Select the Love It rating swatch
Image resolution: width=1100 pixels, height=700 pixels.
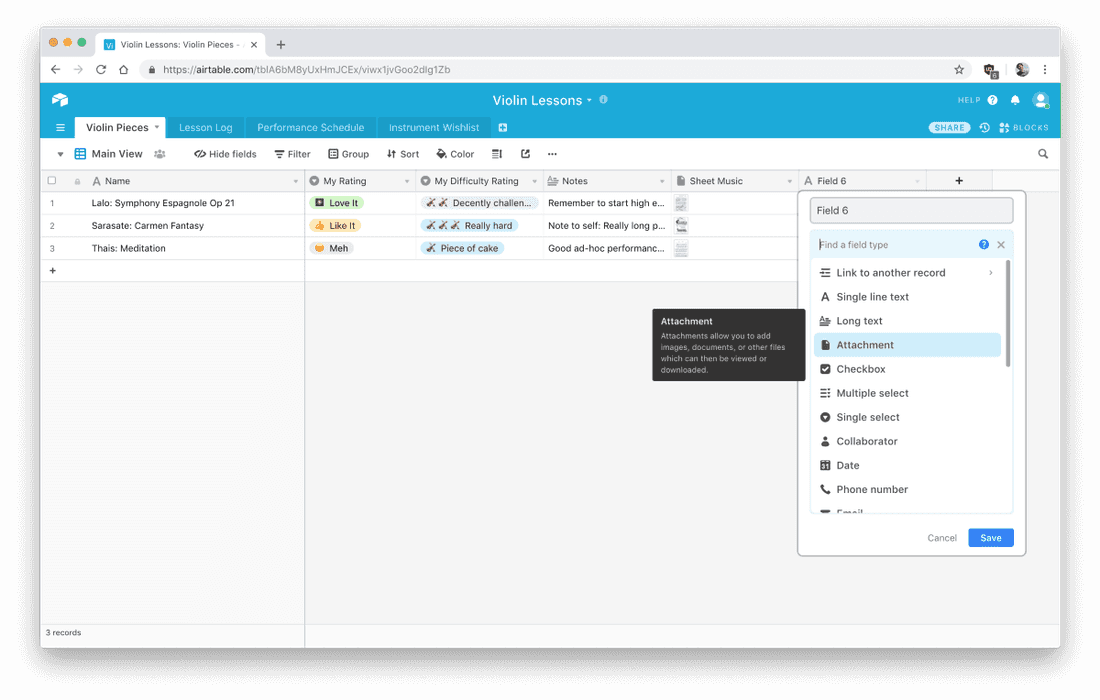[337, 202]
